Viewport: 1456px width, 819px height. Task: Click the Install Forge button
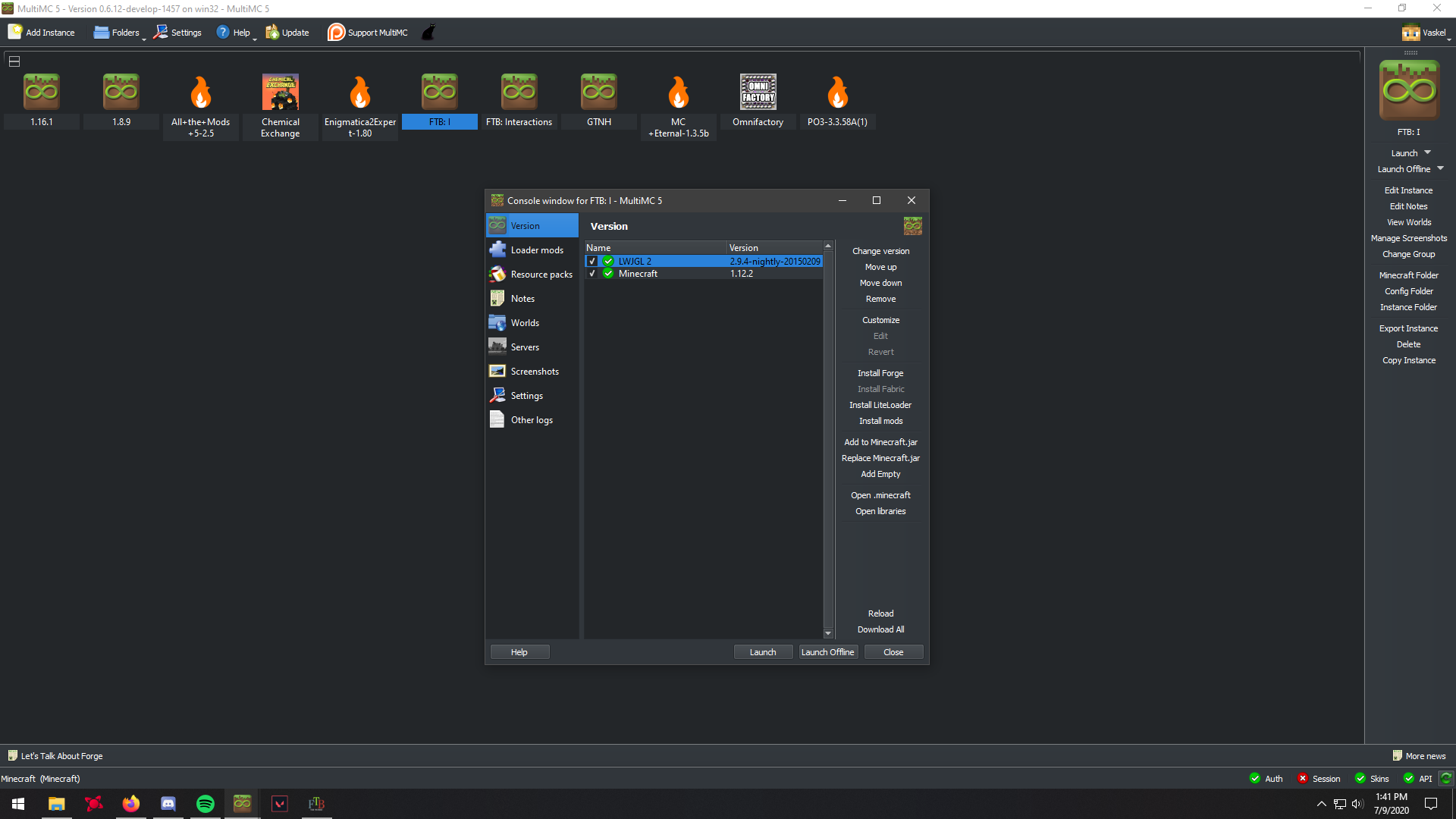pyautogui.click(x=880, y=372)
